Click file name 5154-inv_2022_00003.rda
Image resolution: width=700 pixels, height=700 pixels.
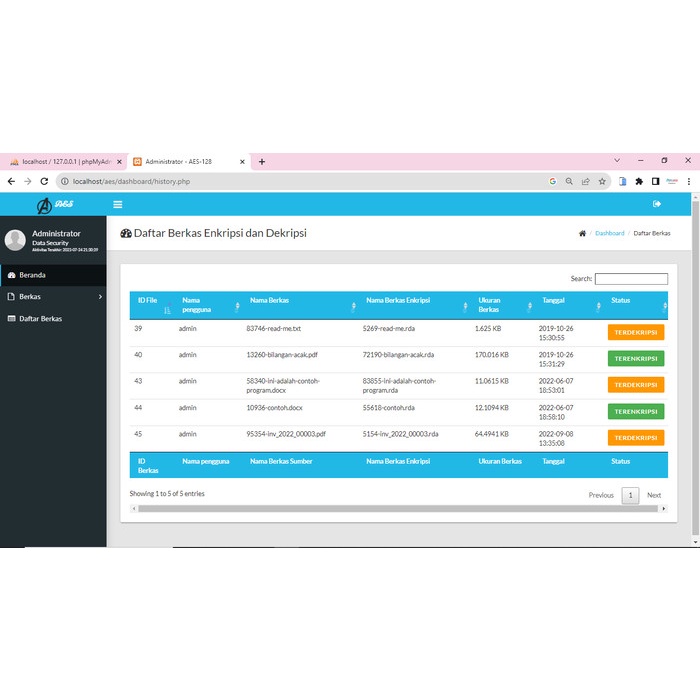tap(400, 434)
